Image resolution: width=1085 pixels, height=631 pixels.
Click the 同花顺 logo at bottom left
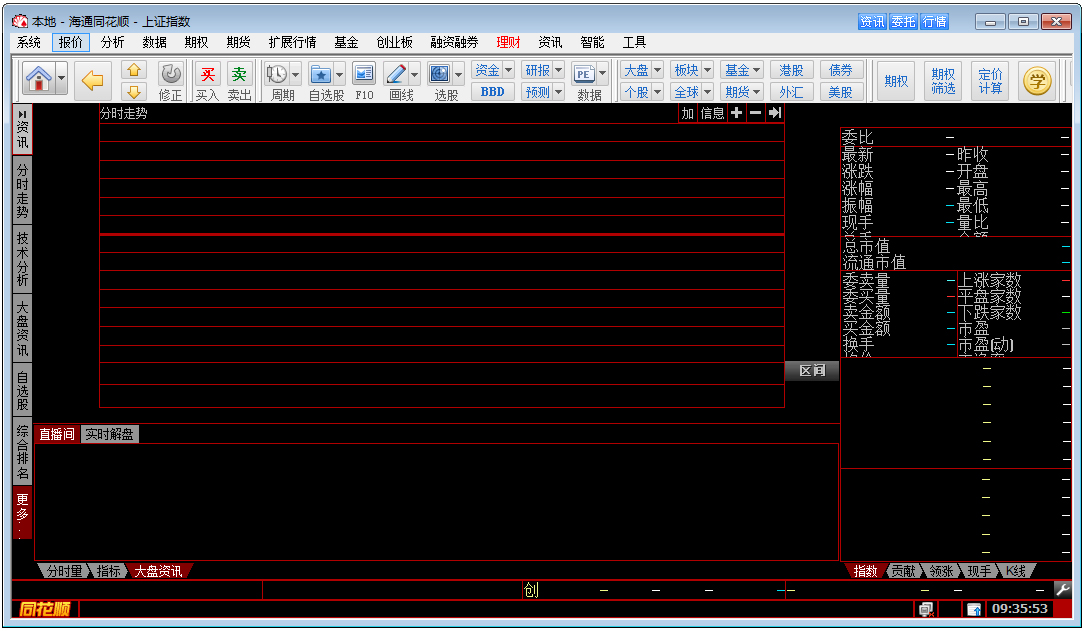click(x=45, y=609)
